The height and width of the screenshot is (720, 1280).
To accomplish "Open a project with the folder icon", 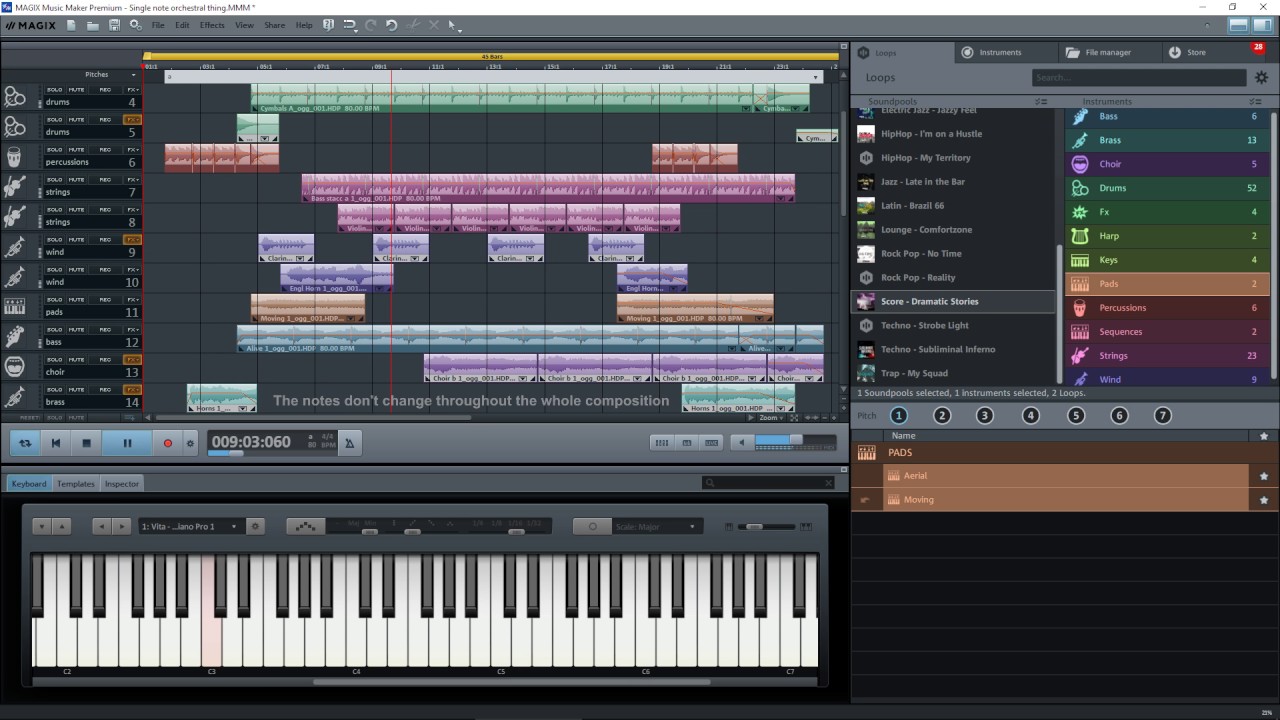I will click(x=93, y=25).
